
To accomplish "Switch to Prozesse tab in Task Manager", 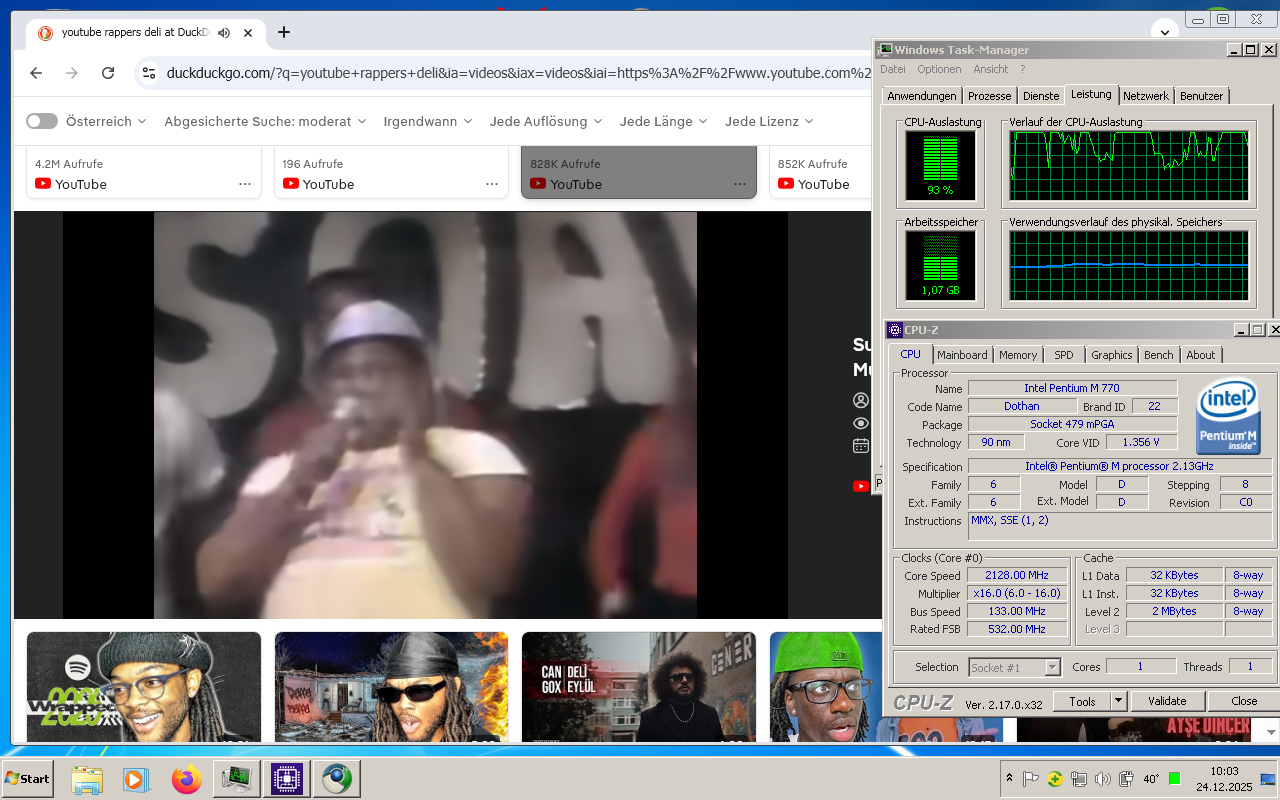I will click(x=989, y=96).
